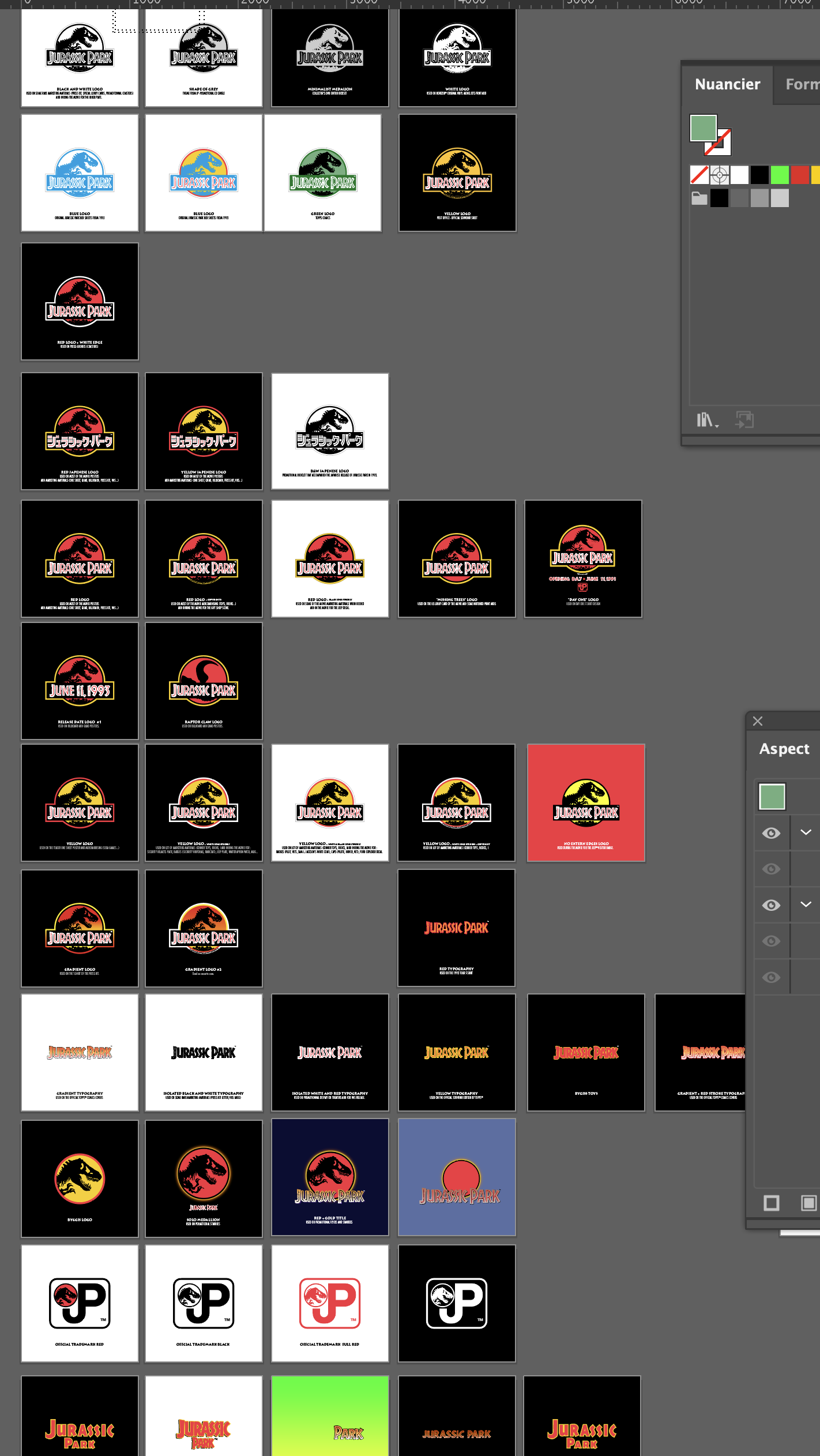Image resolution: width=820 pixels, height=1456 pixels.
Task: Select the Gradient Typography artboard
Action: point(80,1052)
